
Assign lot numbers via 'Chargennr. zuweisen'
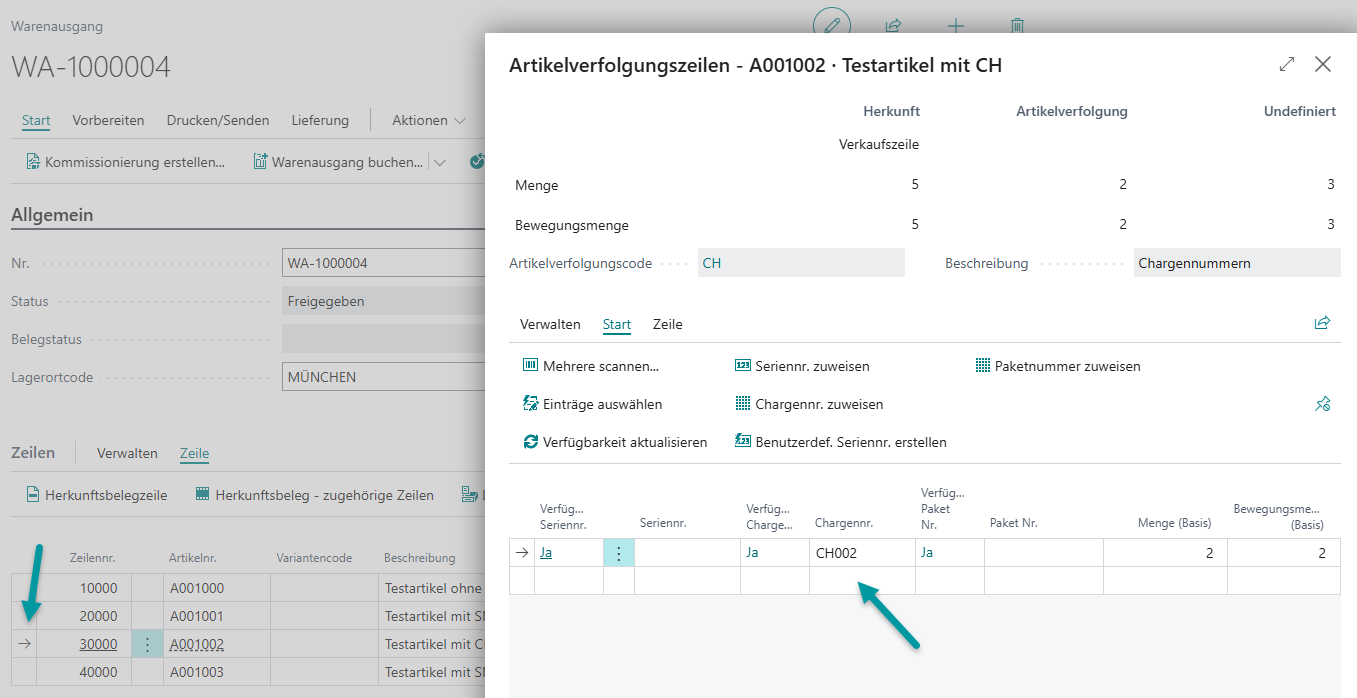click(808, 403)
